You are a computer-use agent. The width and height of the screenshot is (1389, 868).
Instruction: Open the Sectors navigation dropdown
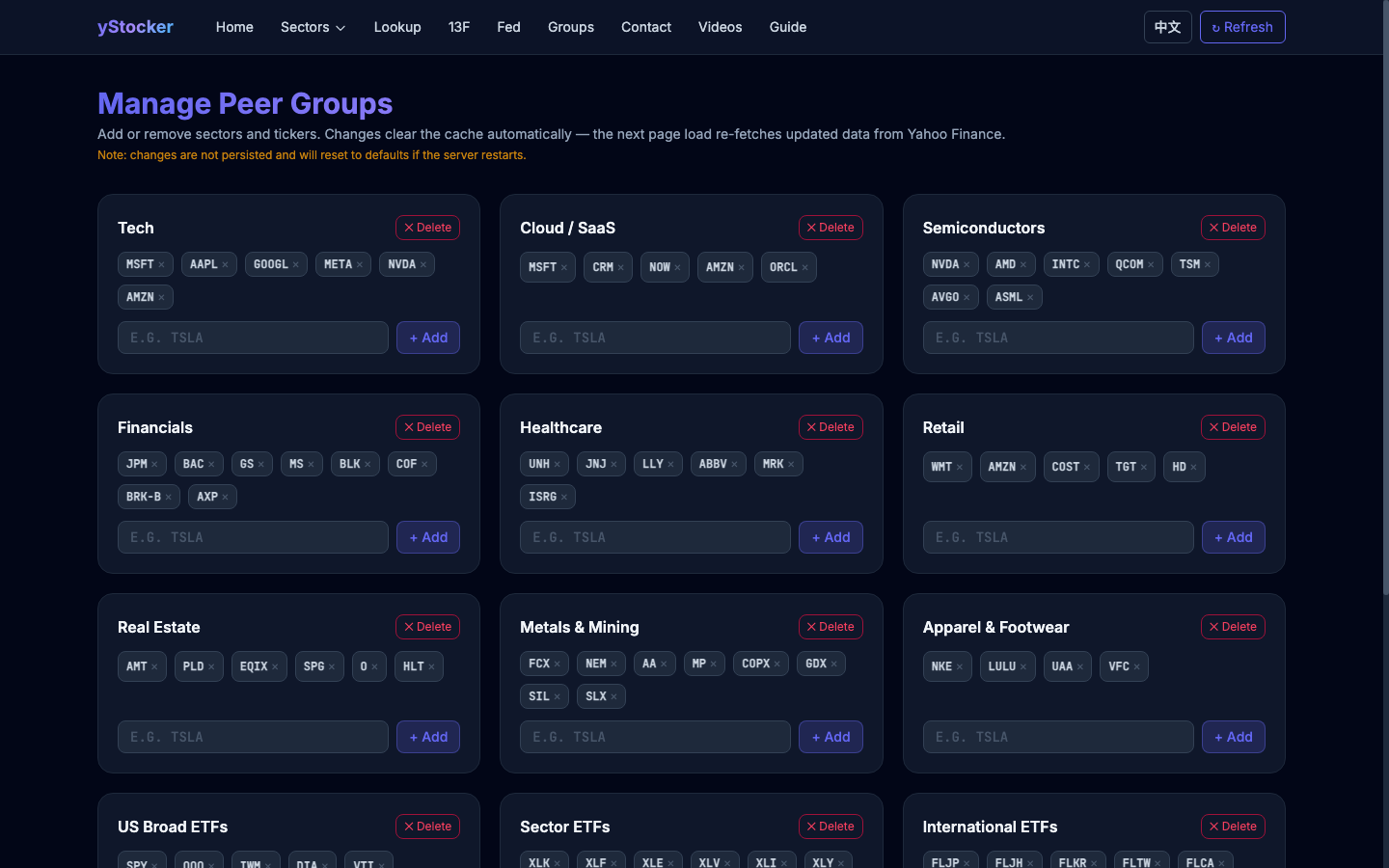tap(313, 27)
